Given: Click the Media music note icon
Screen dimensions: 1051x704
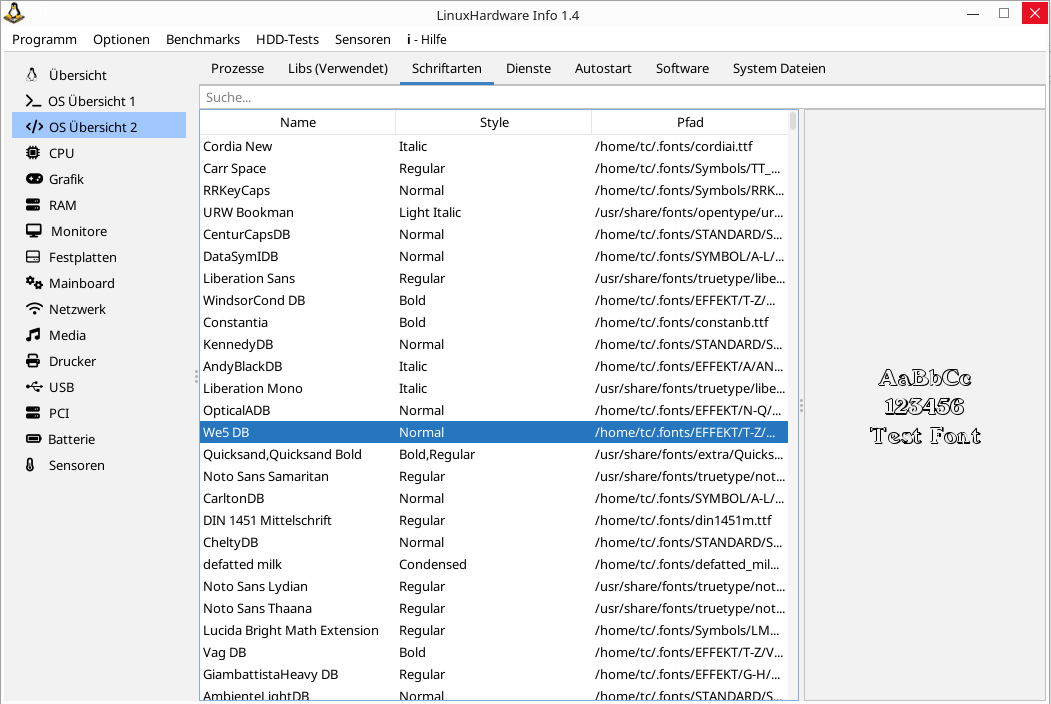Looking at the screenshot, I should (x=33, y=335).
